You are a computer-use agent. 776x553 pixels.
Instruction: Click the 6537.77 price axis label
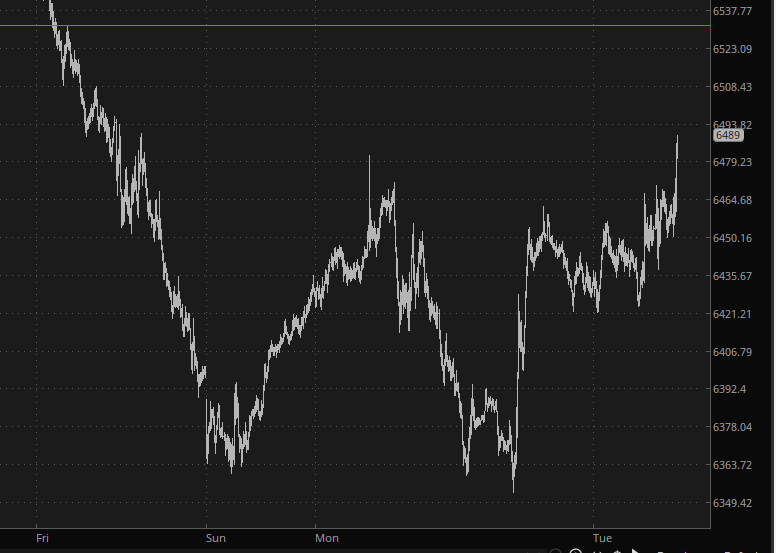tap(732, 11)
